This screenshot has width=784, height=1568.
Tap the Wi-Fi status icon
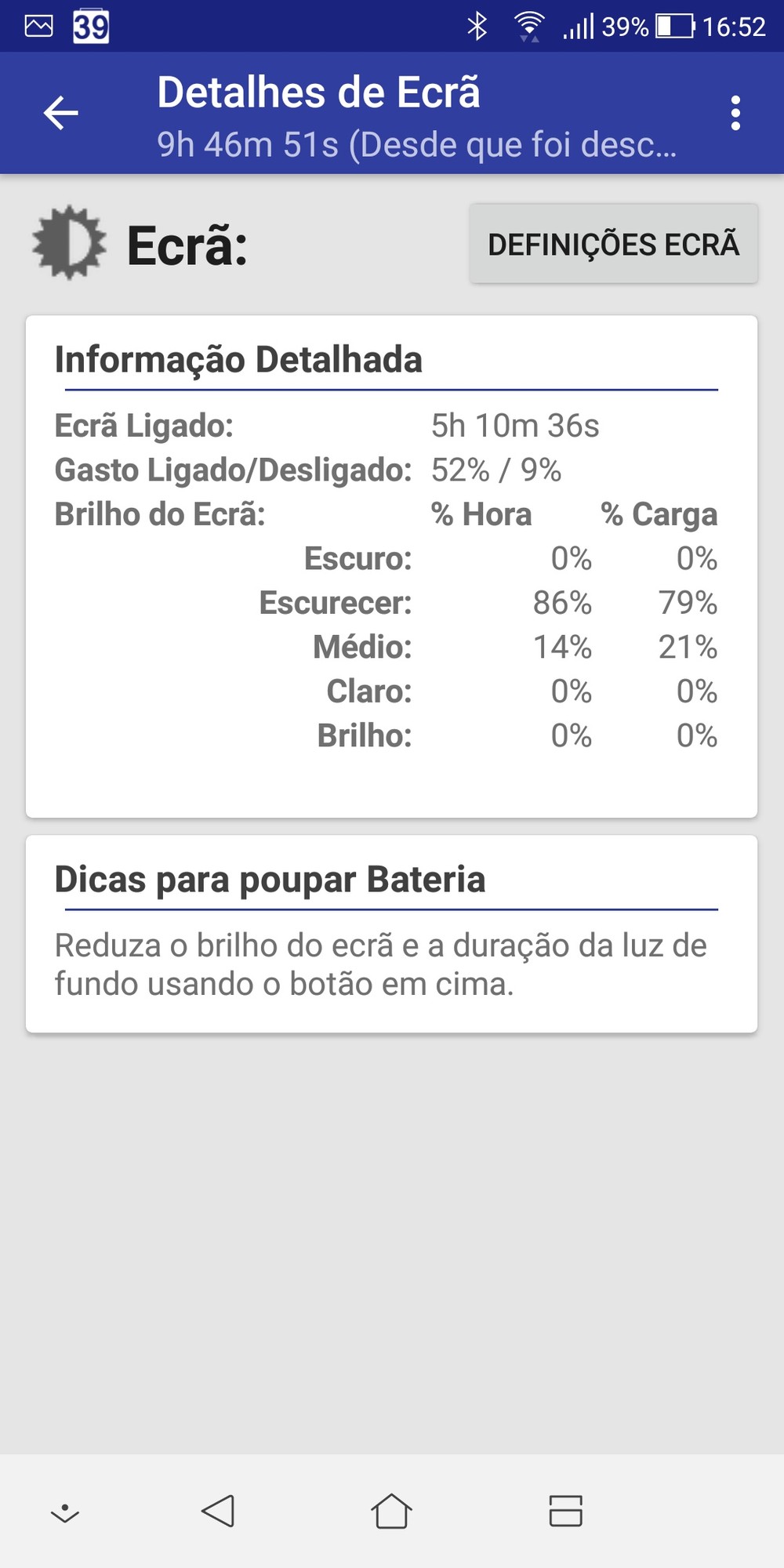[529, 27]
